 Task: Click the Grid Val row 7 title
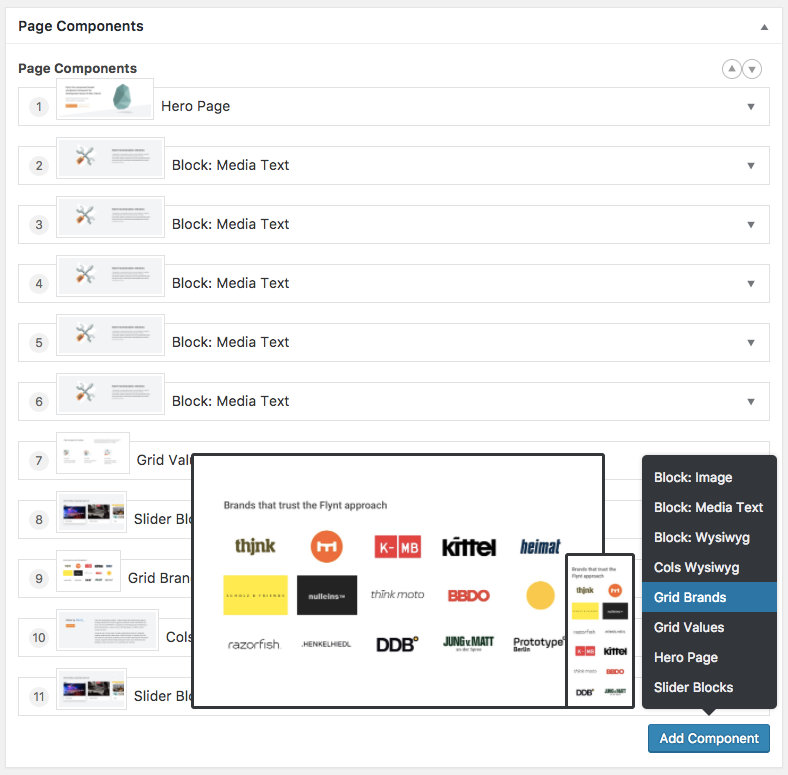click(x=164, y=460)
